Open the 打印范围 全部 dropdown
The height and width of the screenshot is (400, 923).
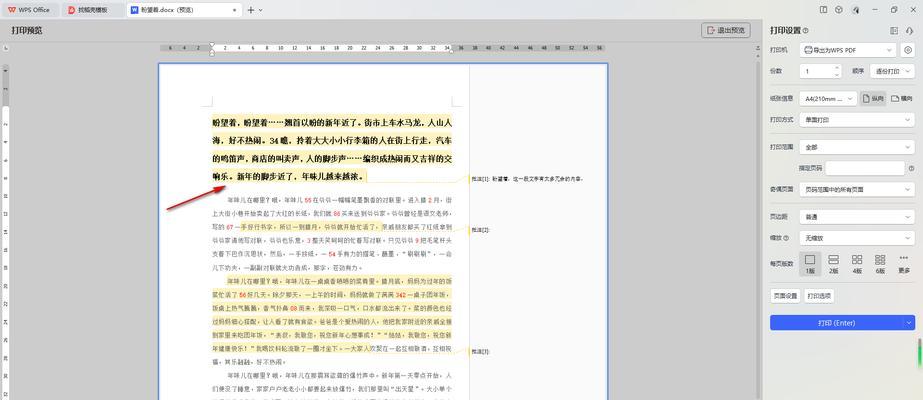pyautogui.click(x=857, y=147)
